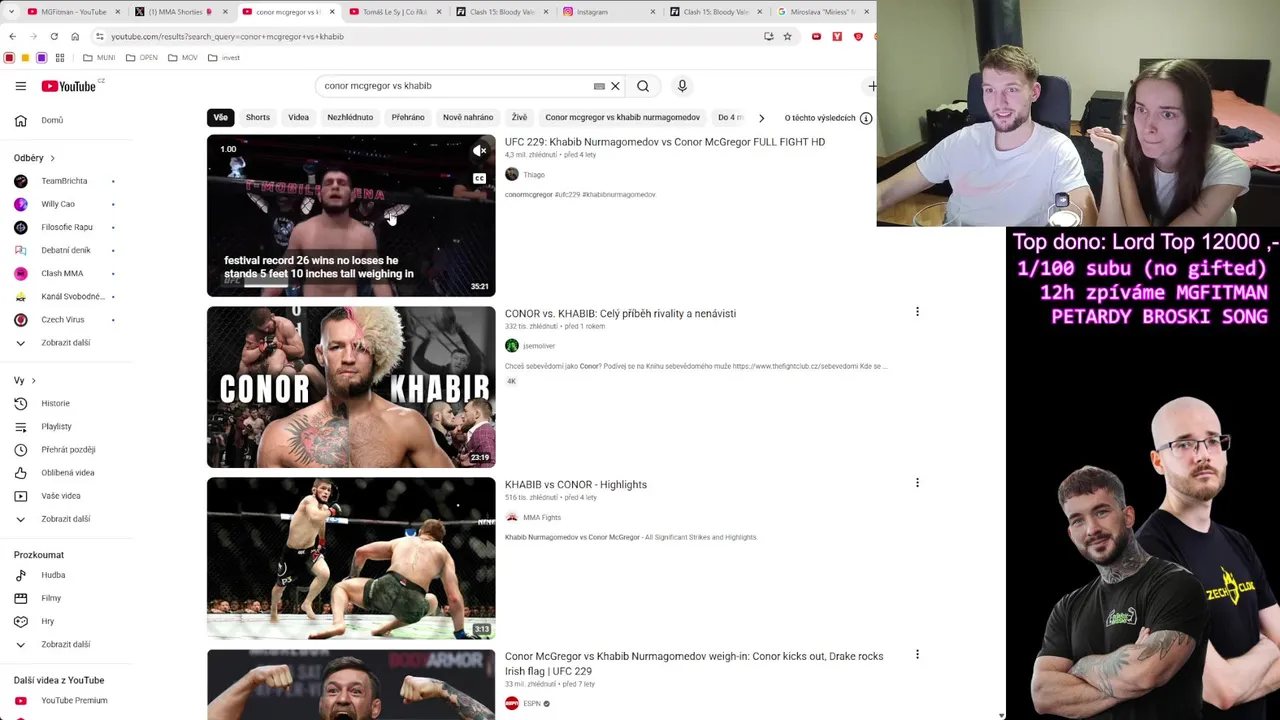
Task: Clear the search query with X
Action: pos(615,86)
